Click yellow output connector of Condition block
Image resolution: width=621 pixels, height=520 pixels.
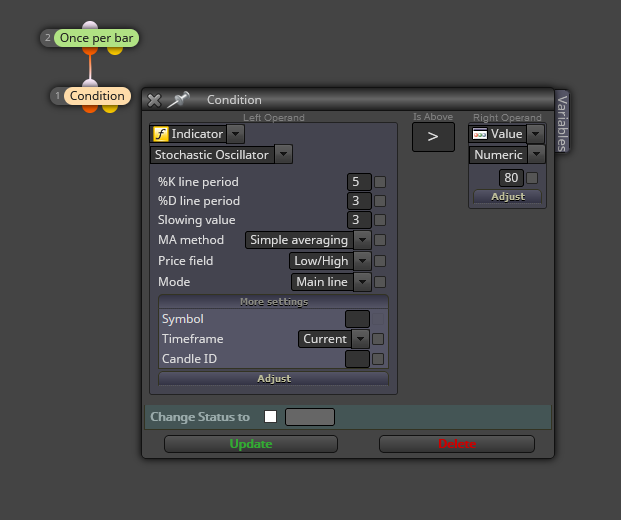click(x=110, y=109)
